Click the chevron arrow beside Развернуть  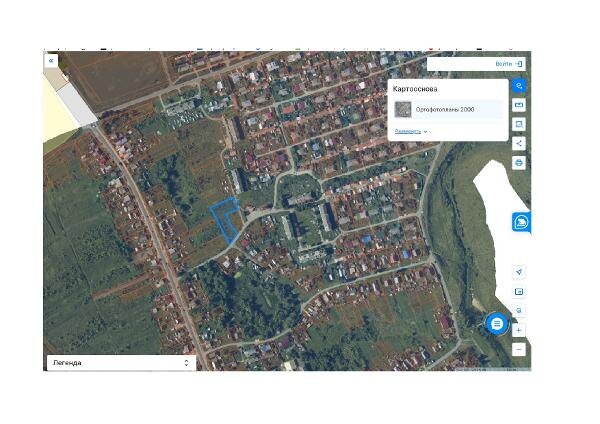[426, 132]
